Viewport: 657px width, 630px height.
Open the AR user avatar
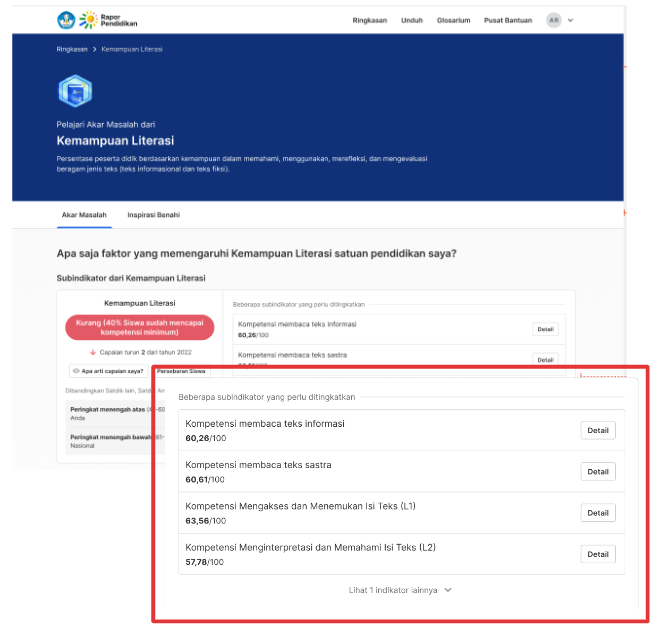554,20
